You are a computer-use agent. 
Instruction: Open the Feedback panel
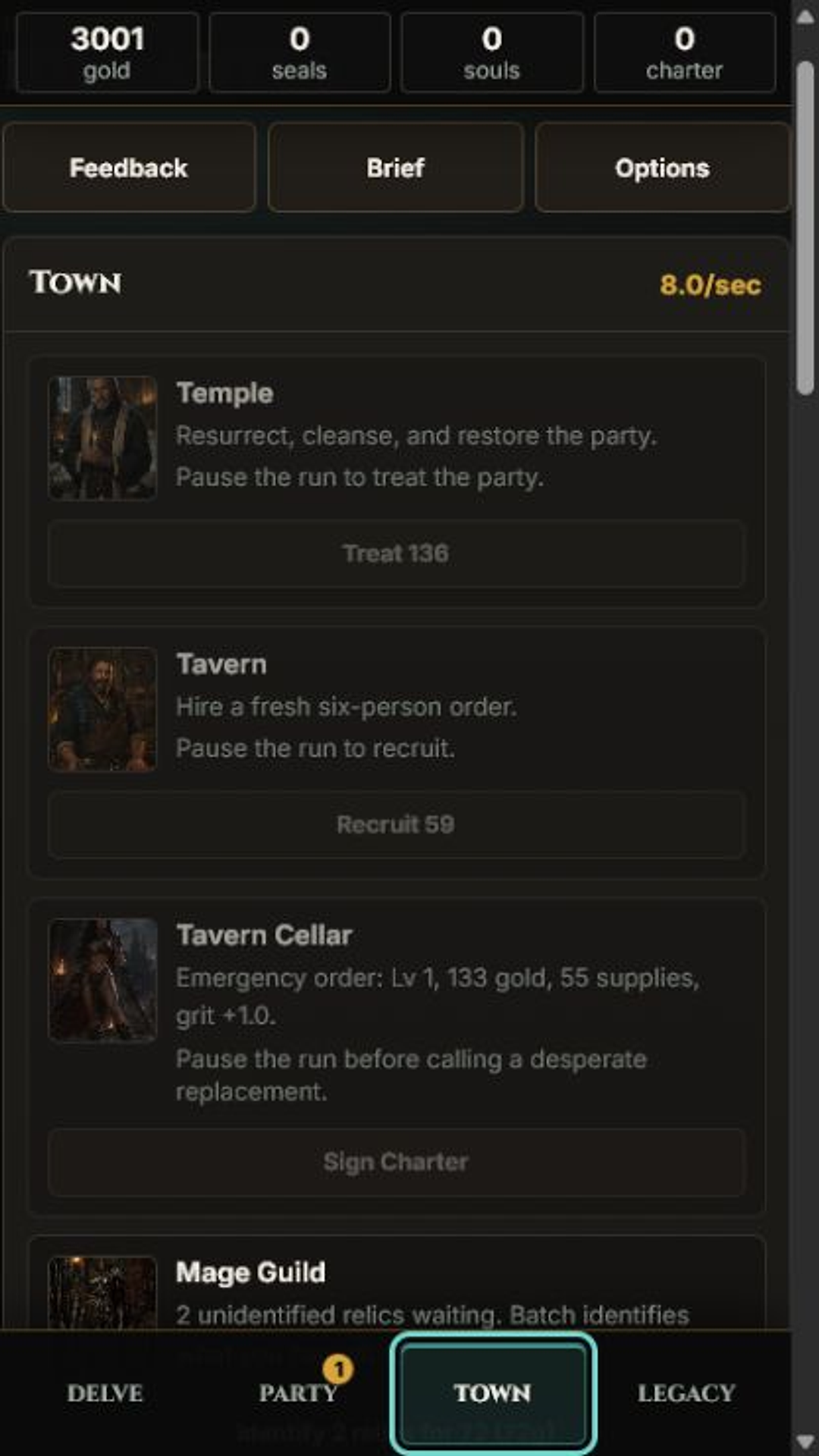pyautogui.click(x=129, y=168)
